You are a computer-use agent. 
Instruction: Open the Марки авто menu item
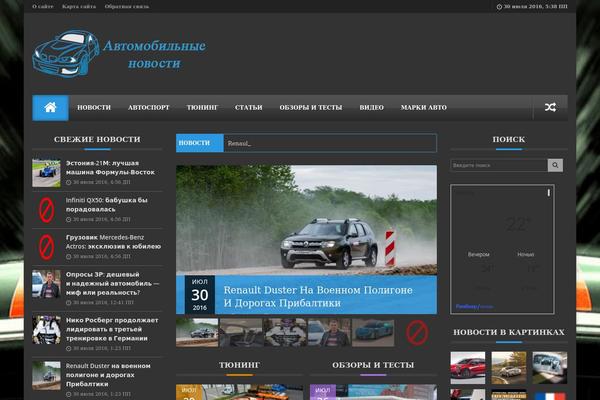point(424,108)
